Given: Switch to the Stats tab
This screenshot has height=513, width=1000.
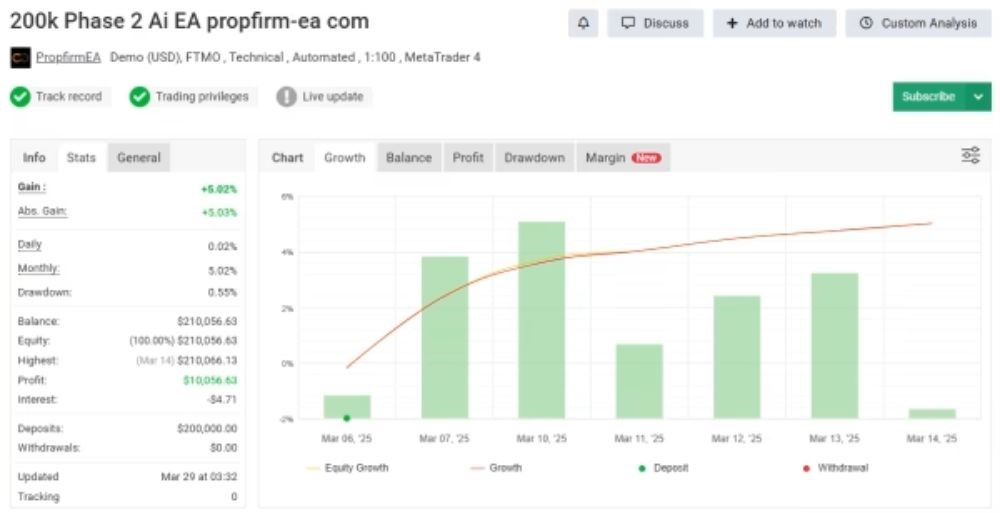Looking at the screenshot, I should point(81,158).
